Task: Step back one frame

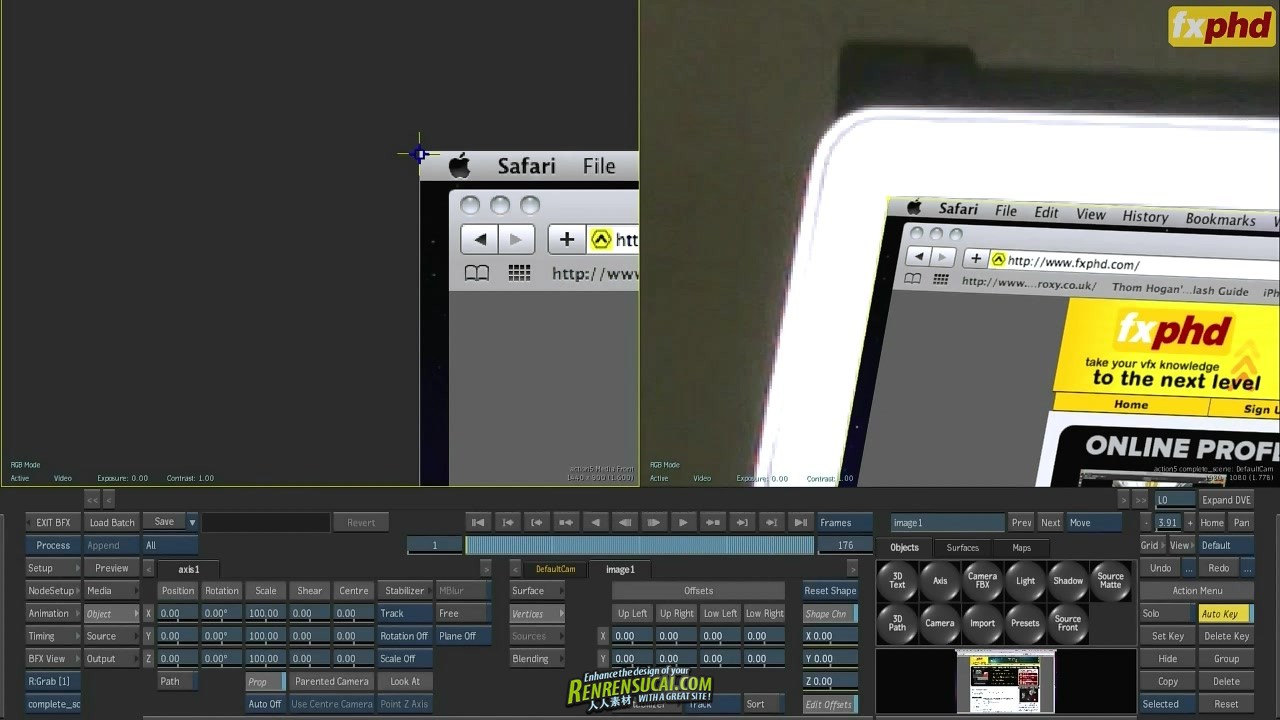Action: point(624,522)
